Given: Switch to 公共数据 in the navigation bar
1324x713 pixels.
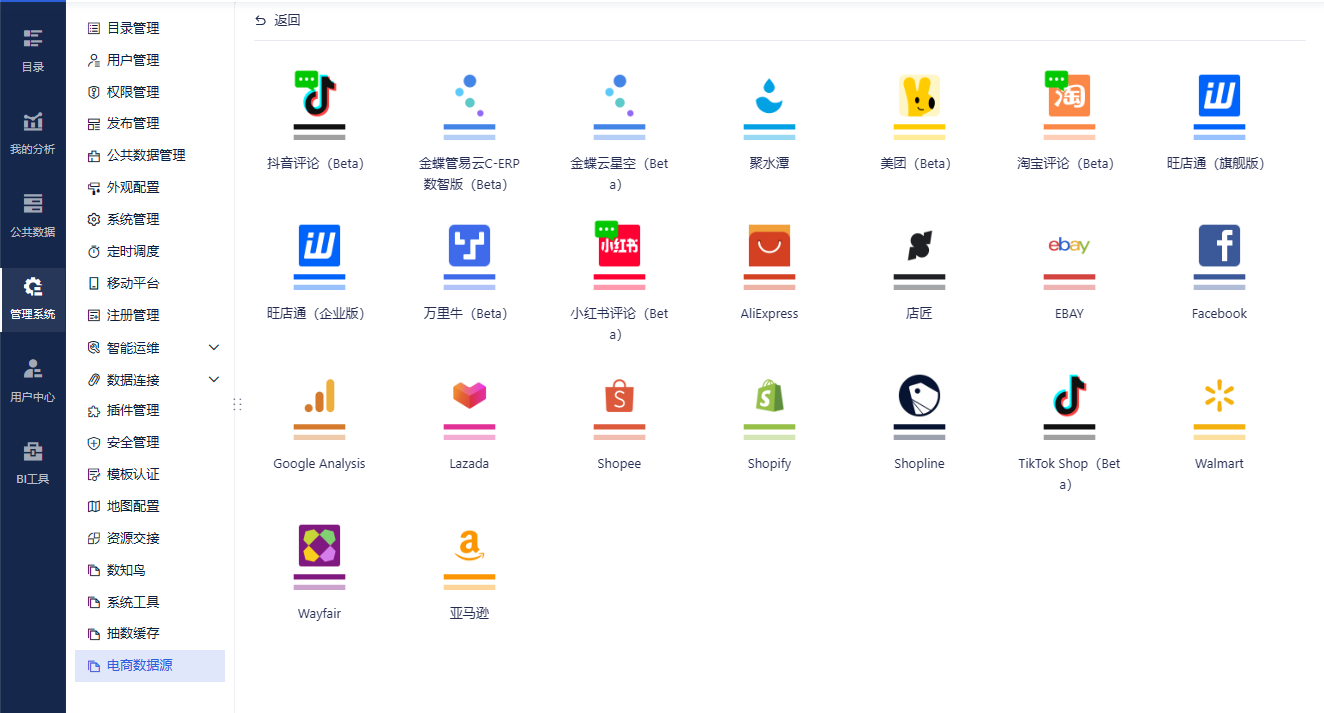Looking at the screenshot, I should 33,215.
